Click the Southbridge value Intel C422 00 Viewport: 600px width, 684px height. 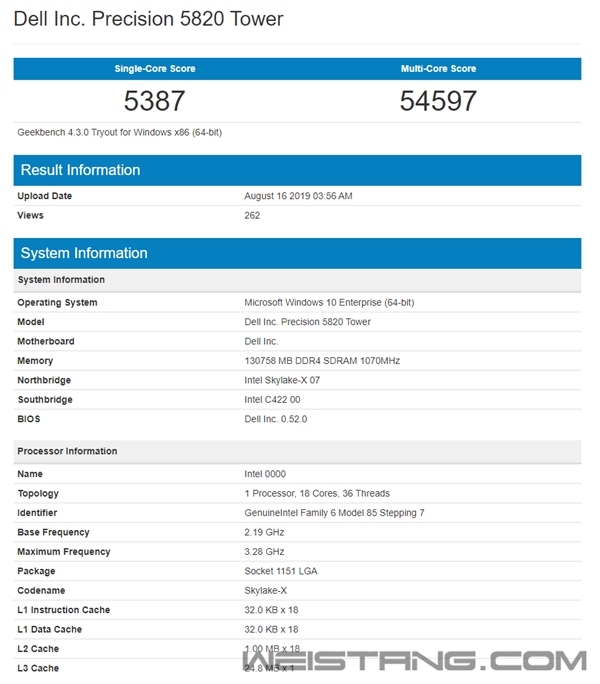pos(272,399)
